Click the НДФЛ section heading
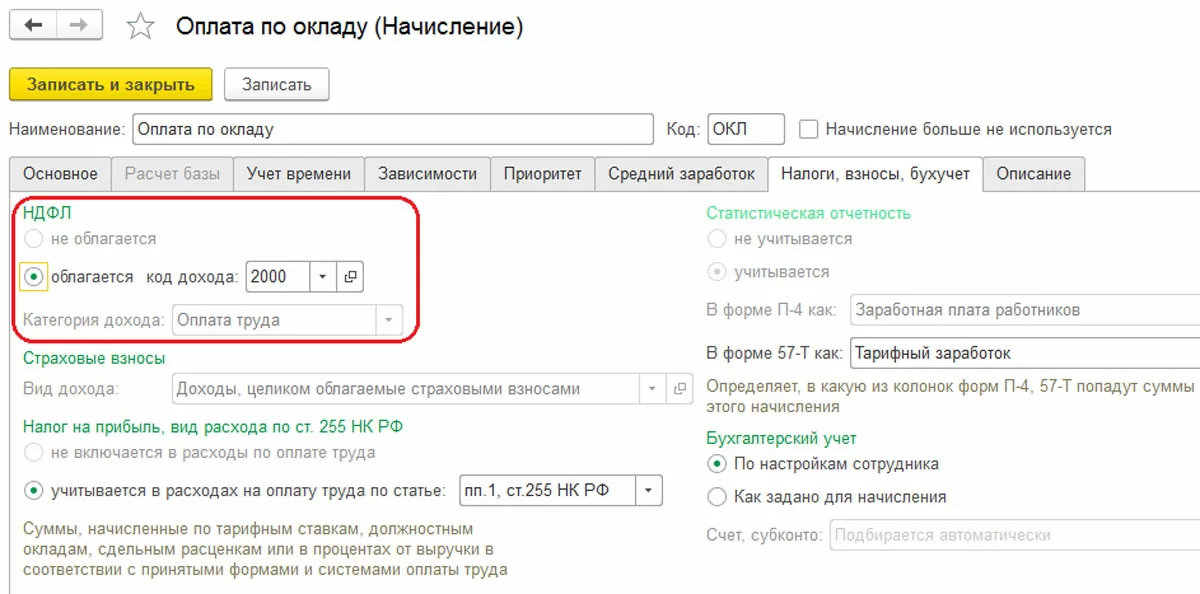 (x=47, y=212)
